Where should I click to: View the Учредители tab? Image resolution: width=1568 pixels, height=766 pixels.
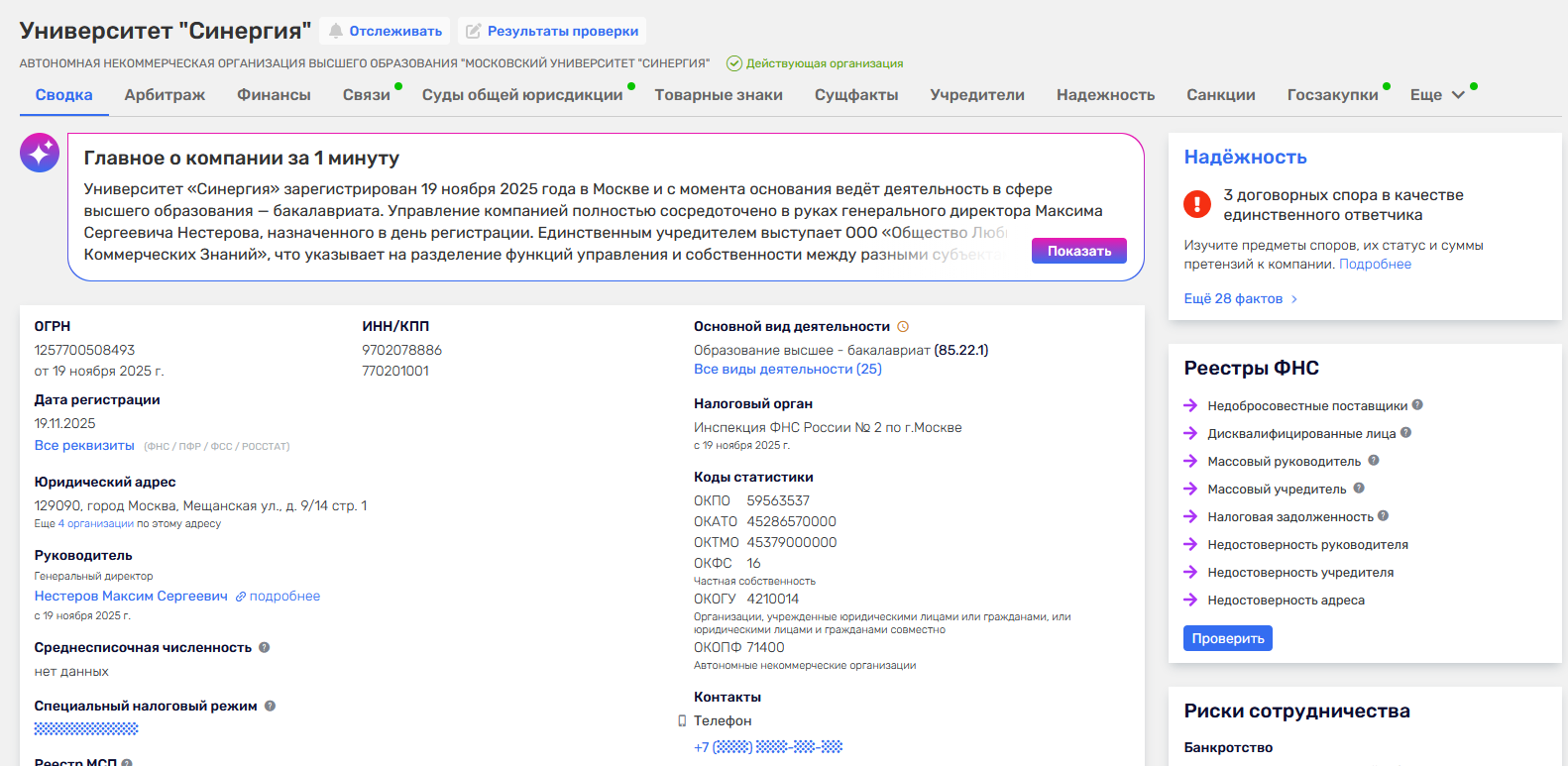pos(977,95)
